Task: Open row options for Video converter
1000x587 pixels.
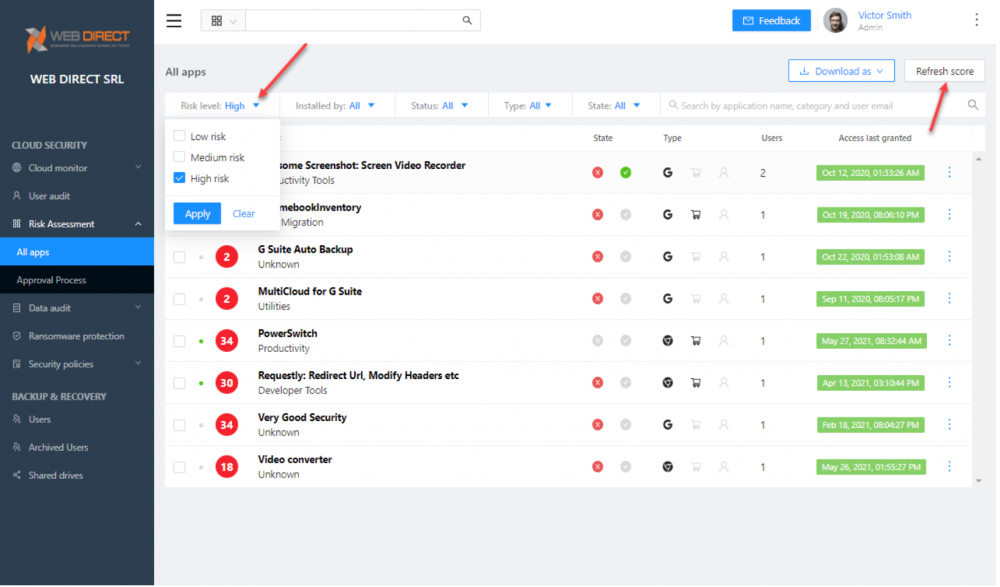Action: tap(952, 467)
